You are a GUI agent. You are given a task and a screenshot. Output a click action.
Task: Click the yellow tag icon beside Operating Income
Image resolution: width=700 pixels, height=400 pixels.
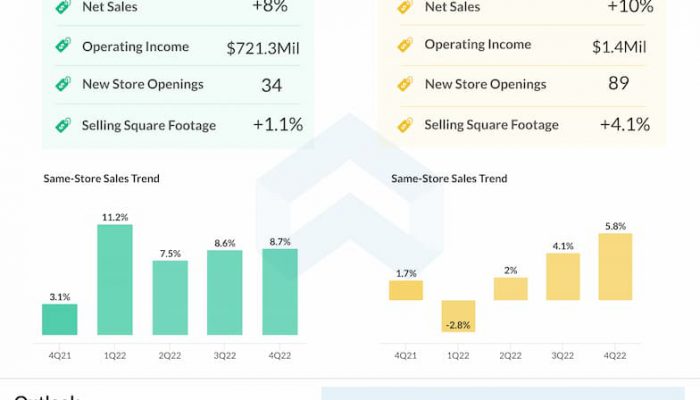click(405, 45)
